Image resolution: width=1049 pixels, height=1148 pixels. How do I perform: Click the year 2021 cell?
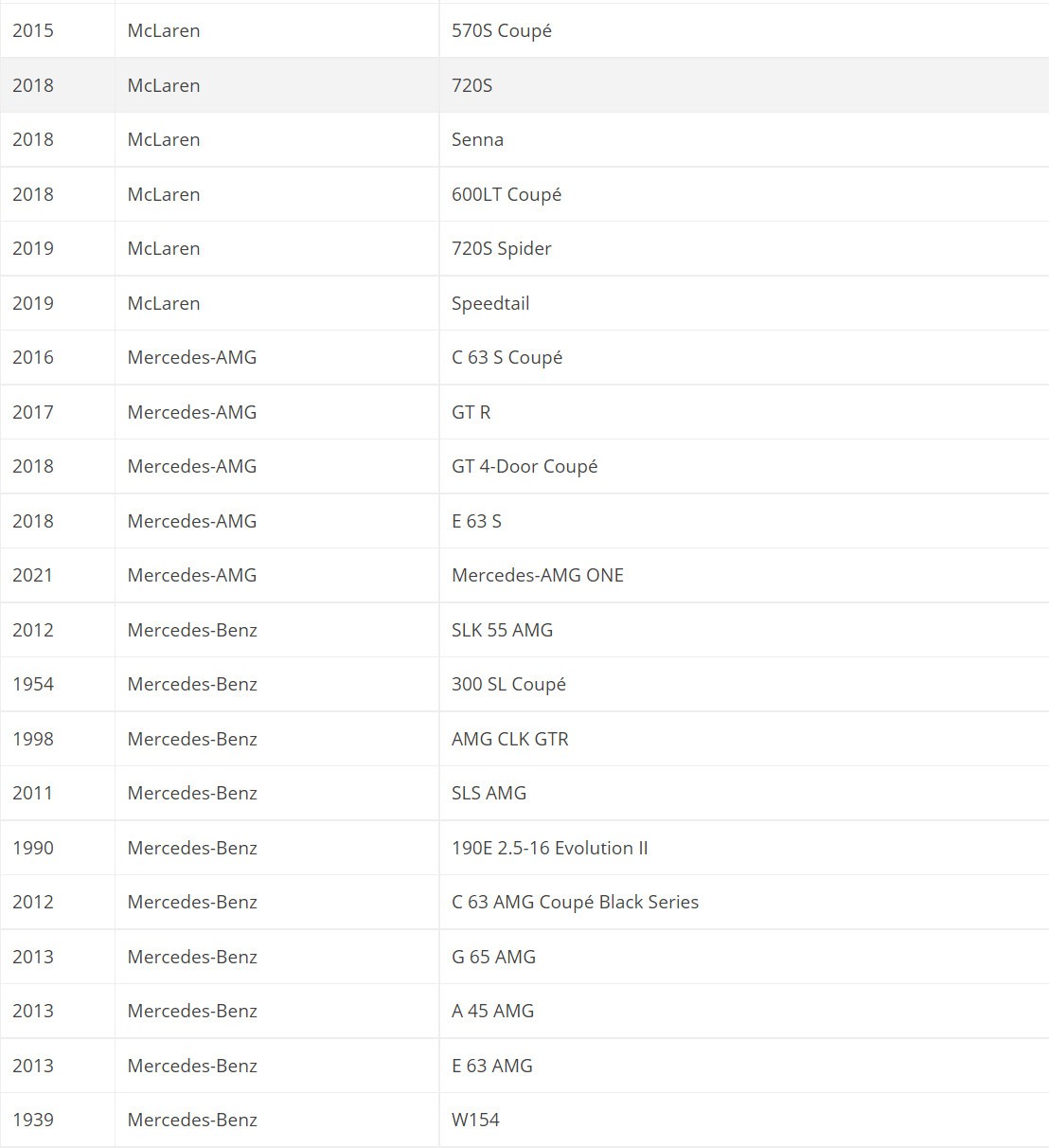[x=33, y=575]
